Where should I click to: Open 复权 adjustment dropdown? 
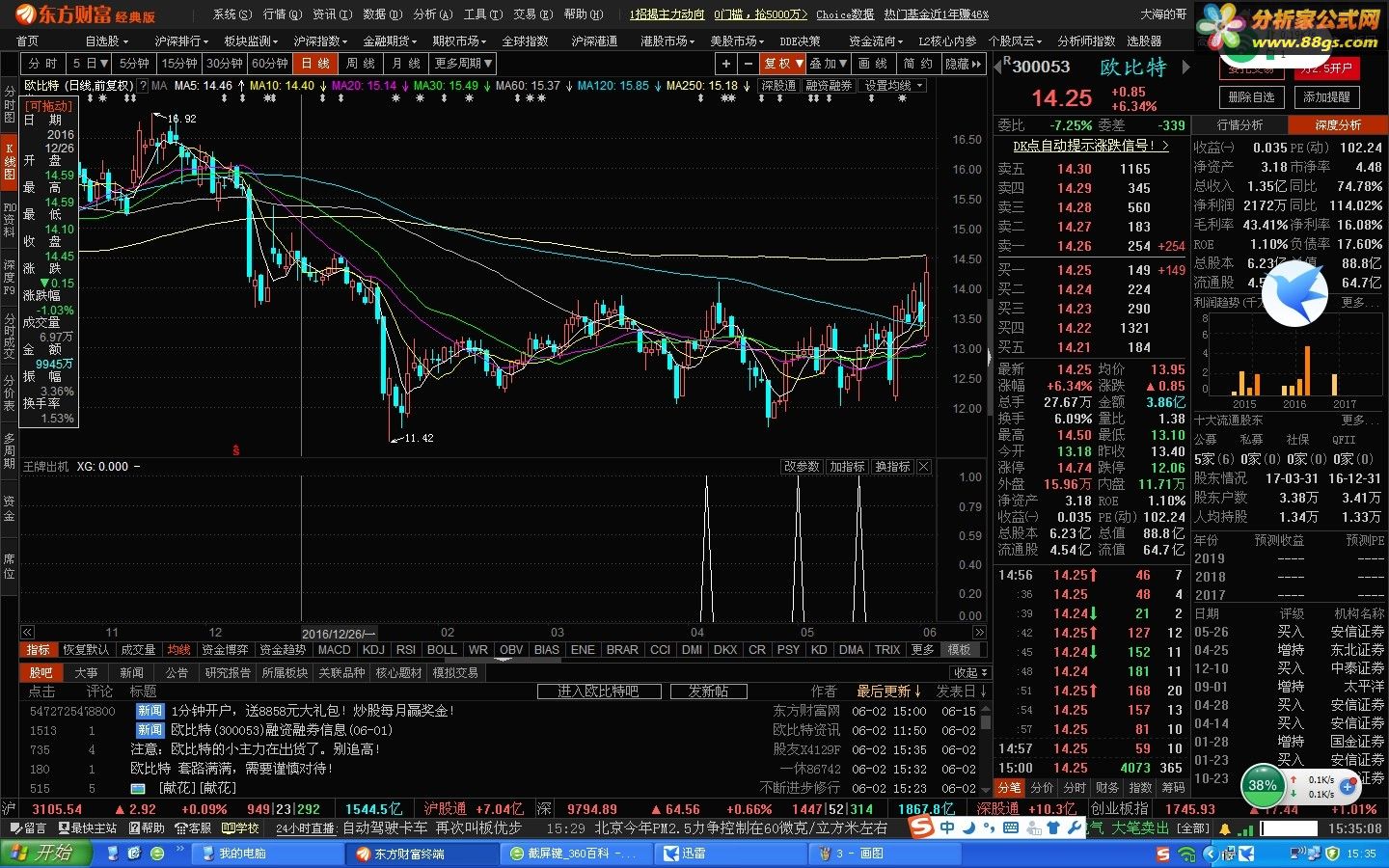click(x=781, y=64)
